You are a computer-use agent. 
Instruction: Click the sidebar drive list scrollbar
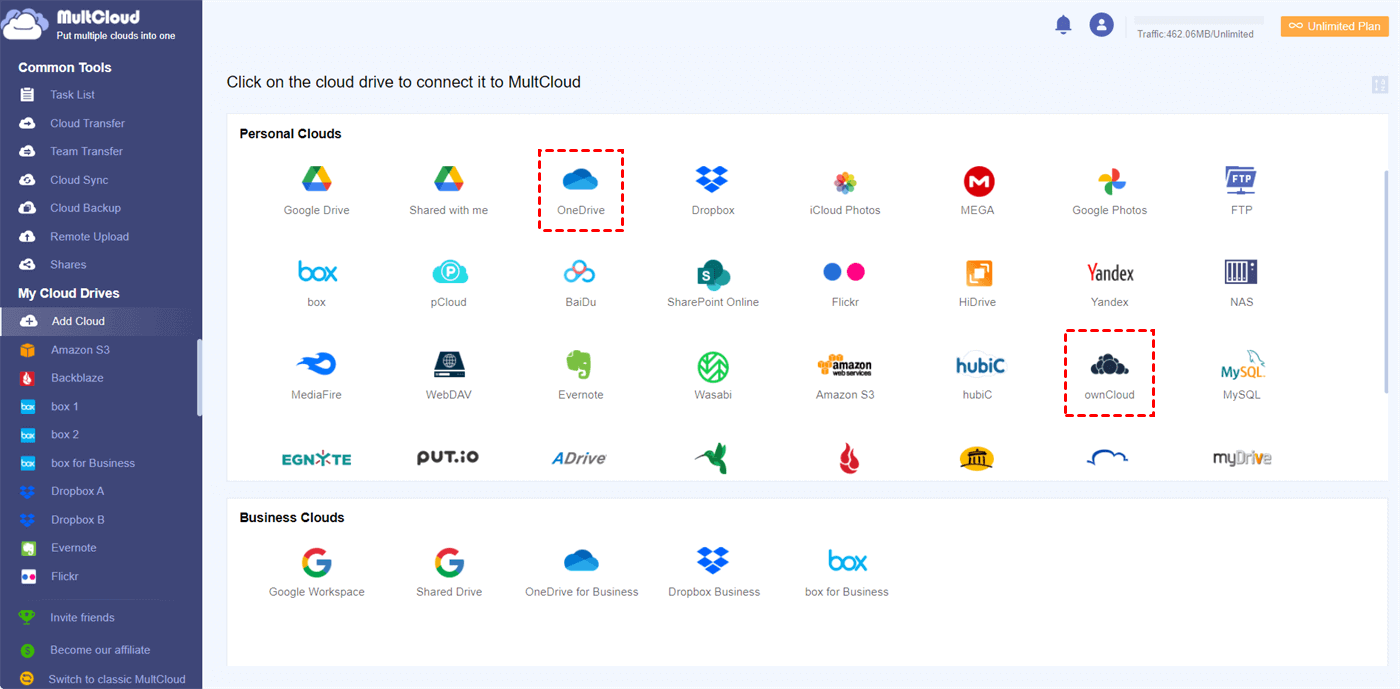199,377
